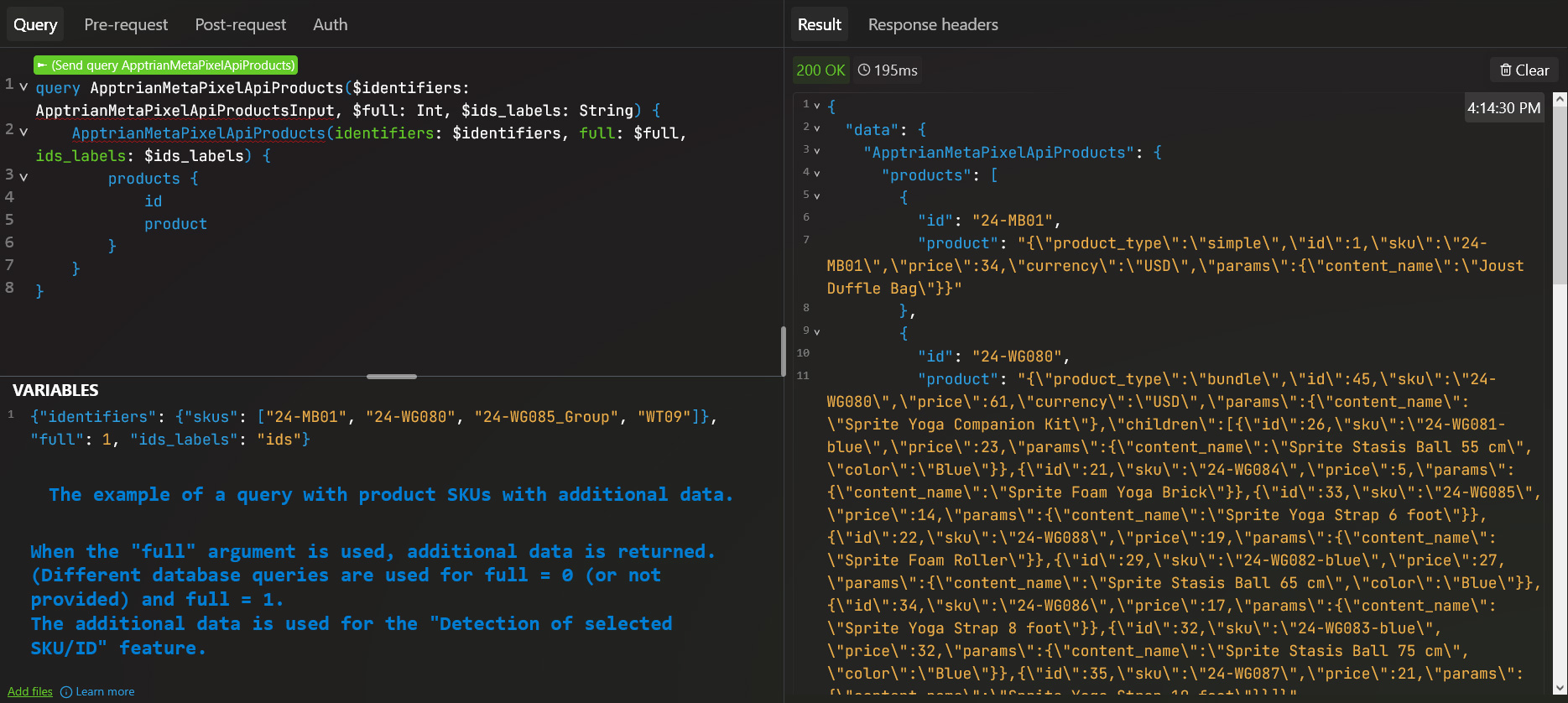This screenshot has height=703, width=1568.
Task: Collapse first product object on result line 5
Action: tap(817, 197)
